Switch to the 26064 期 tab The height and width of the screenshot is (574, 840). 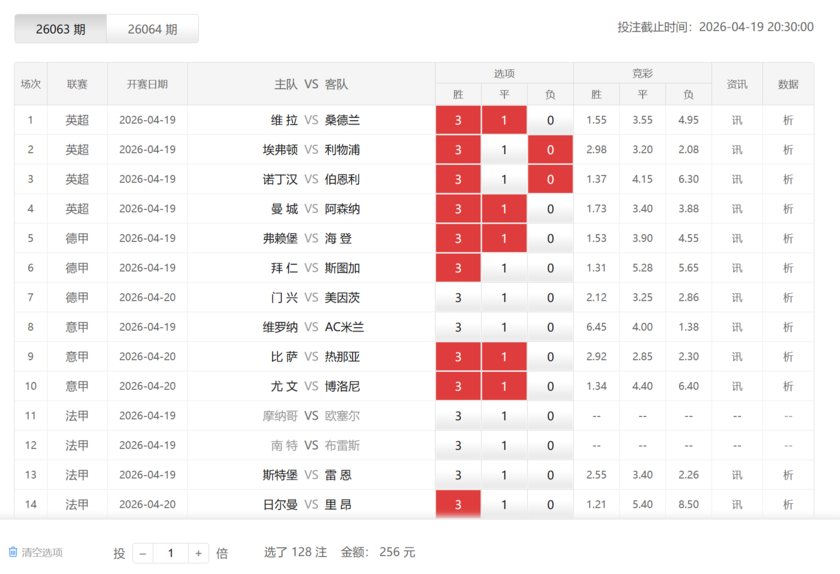[152, 29]
